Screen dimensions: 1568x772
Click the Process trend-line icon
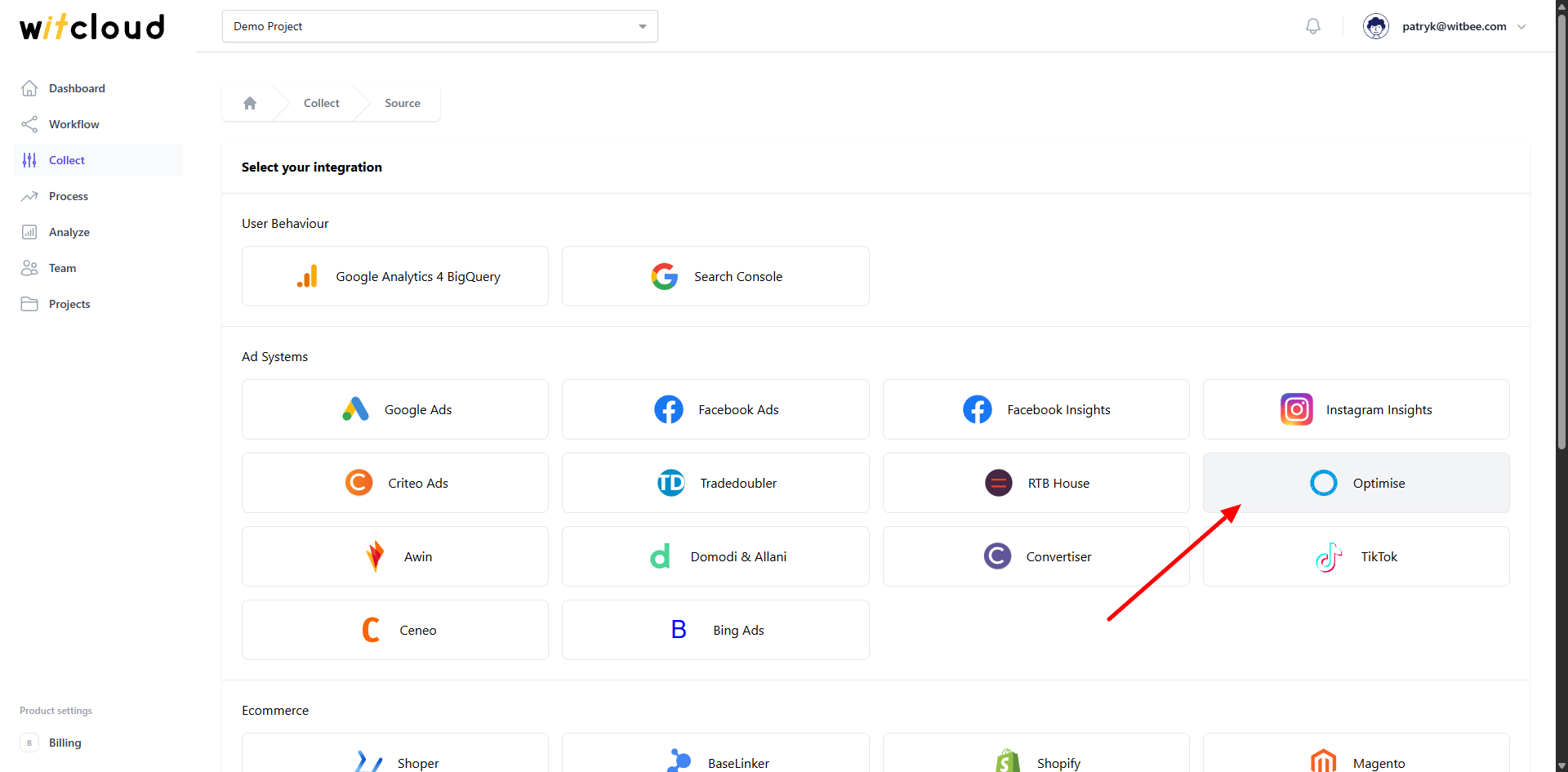click(x=29, y=196)
